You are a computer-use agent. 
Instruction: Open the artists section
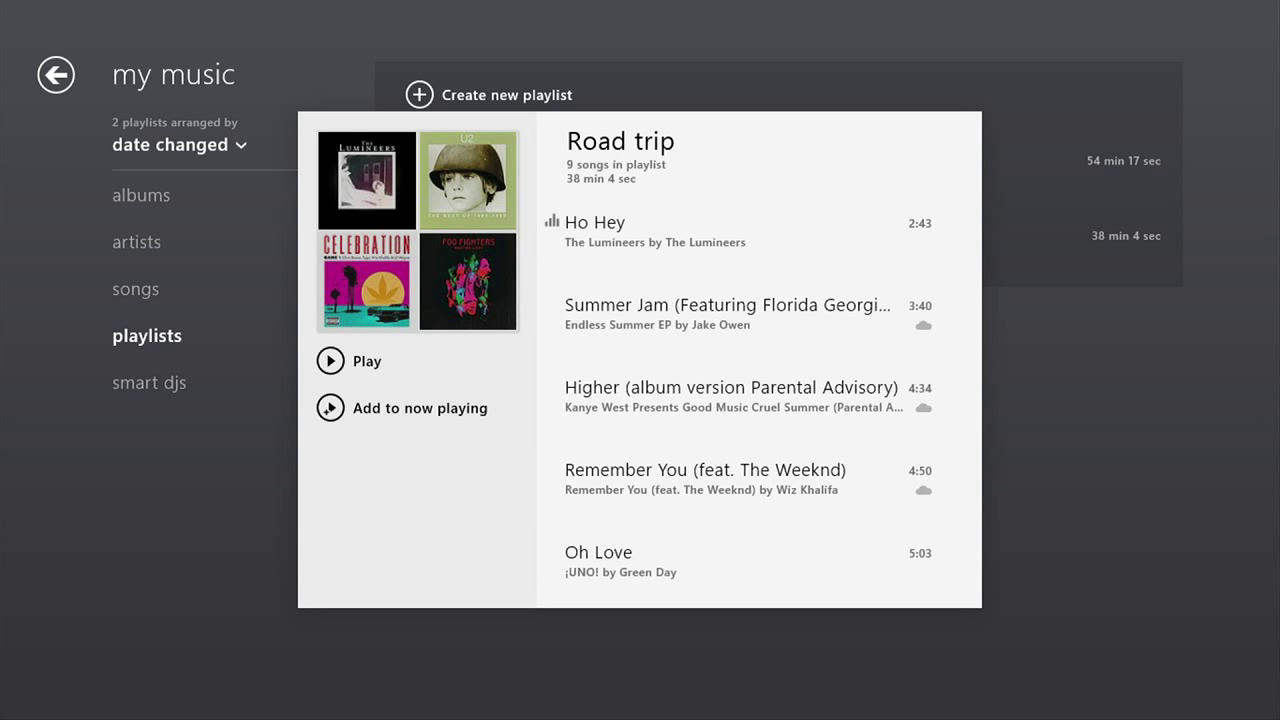(136, 242)
